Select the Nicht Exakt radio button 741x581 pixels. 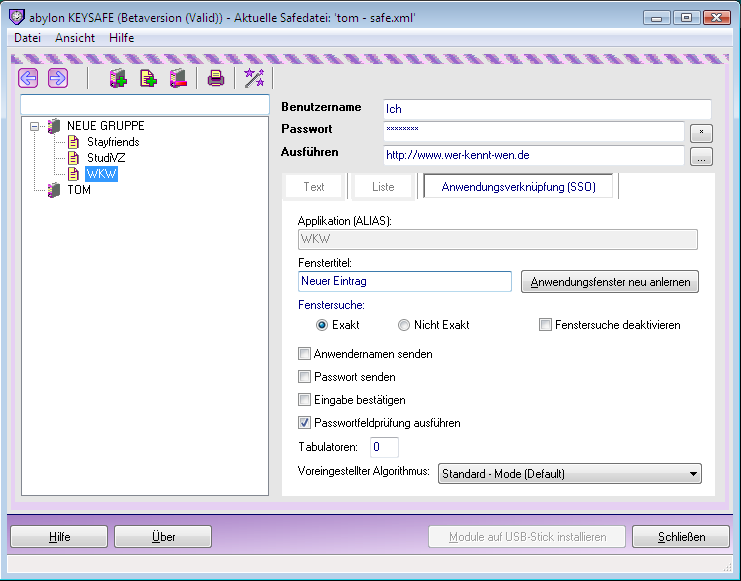[404, 325]
